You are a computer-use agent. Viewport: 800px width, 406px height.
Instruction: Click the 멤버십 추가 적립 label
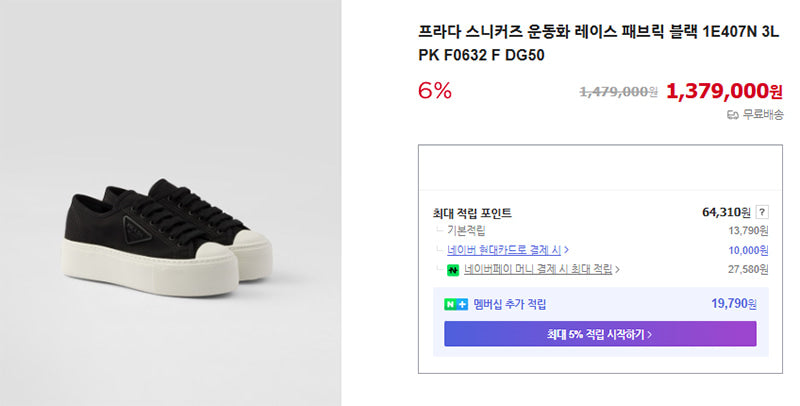tap(510, 304)
